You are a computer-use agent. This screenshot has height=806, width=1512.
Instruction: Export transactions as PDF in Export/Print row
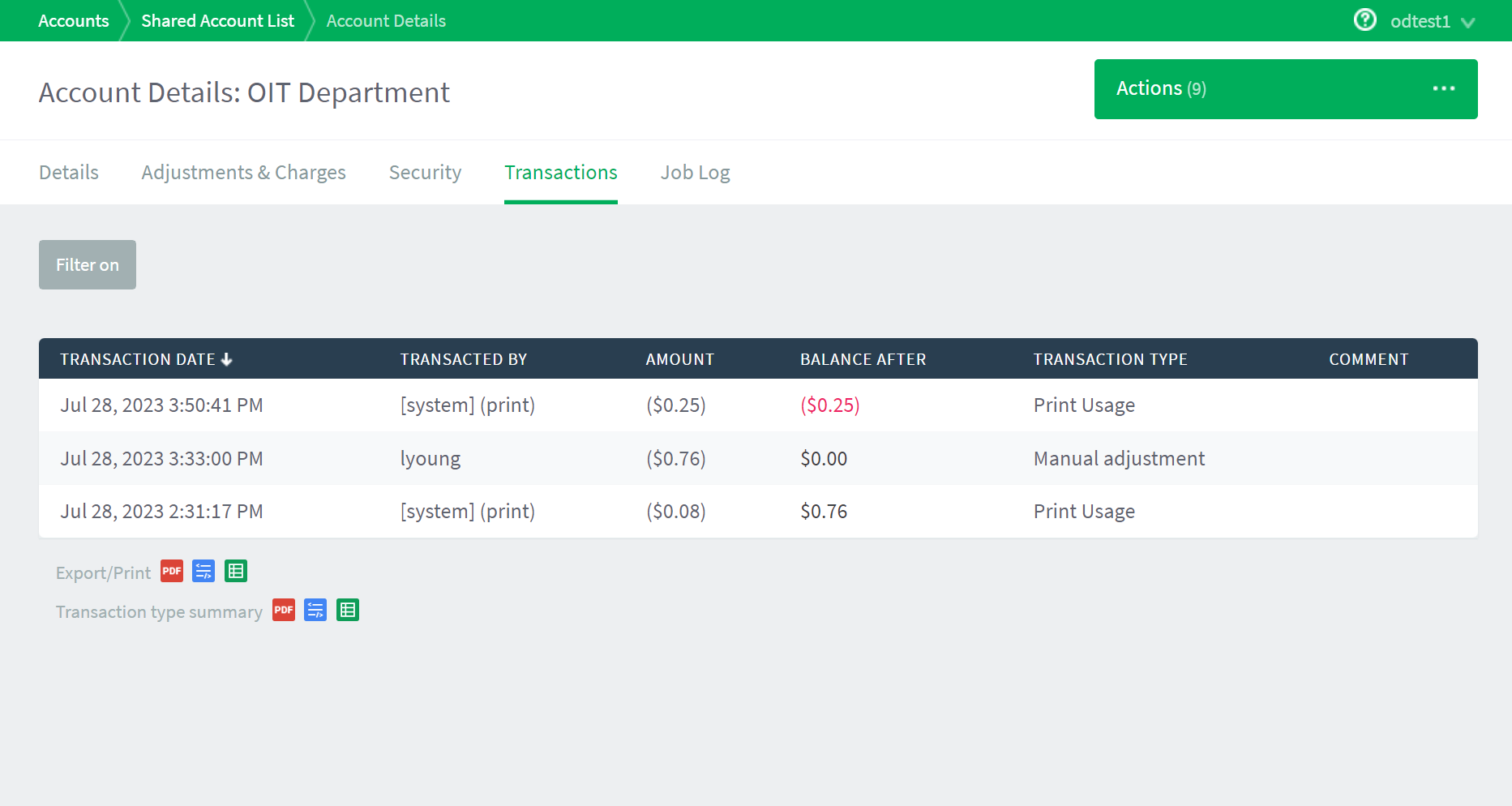172,572
